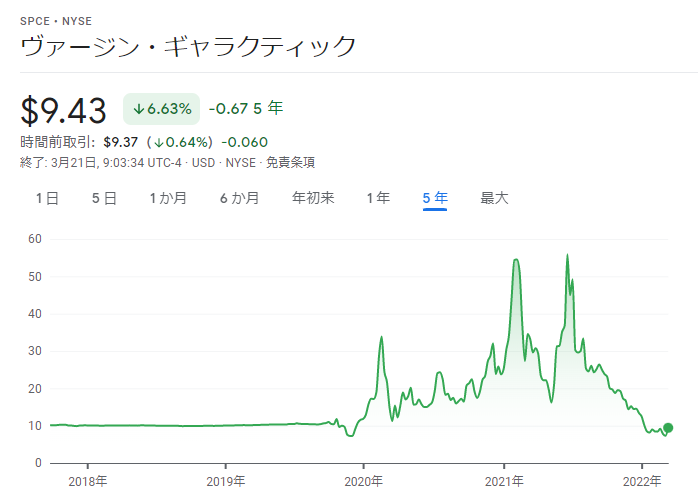Select the 5日 time range tab

(x=104, y=198)
